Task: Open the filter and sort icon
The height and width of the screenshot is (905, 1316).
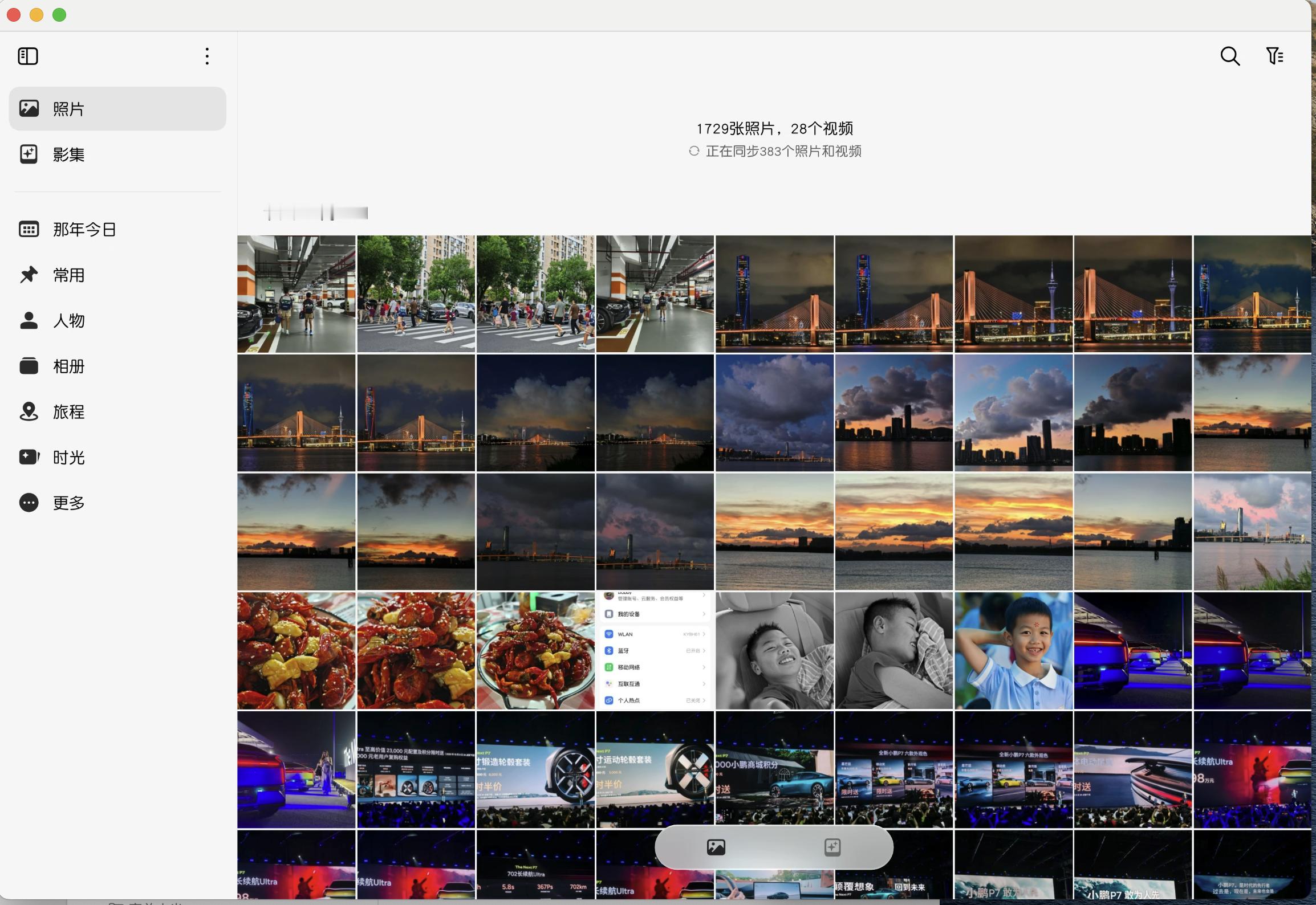Action: pos(1274,56)
